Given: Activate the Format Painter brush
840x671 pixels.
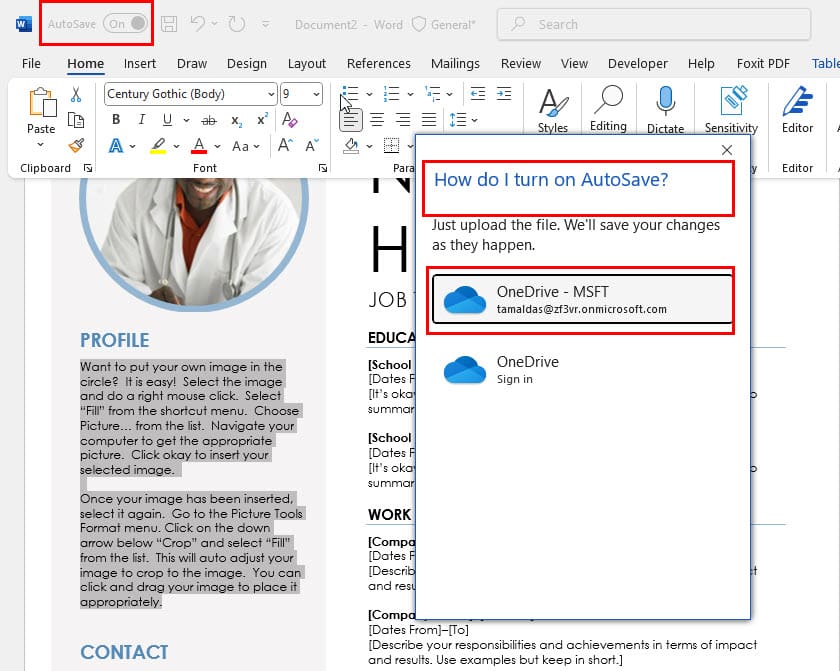Looking at the screenshot, I should coord(76,145).
